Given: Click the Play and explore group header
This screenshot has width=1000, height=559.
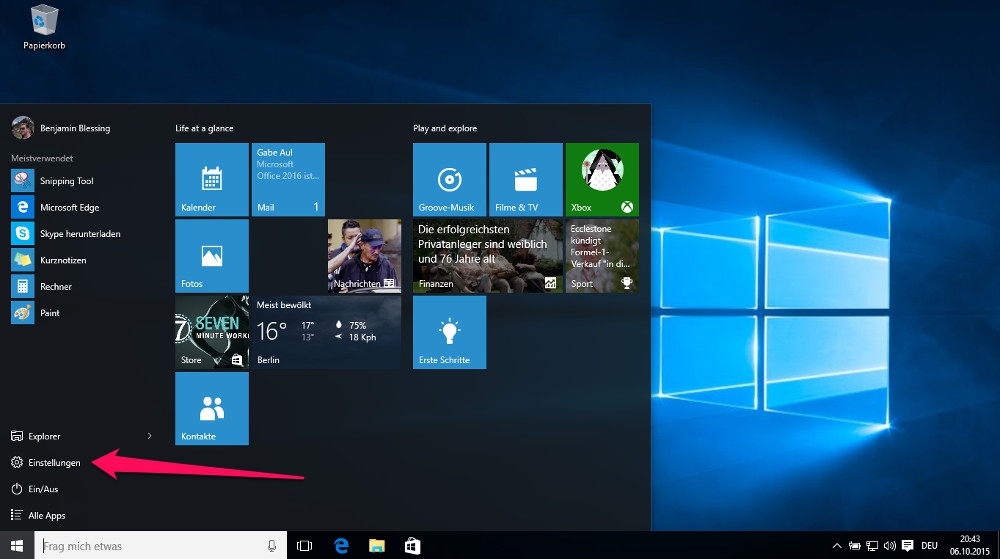Looking at the screenshot, I should [x=445, y=128].
